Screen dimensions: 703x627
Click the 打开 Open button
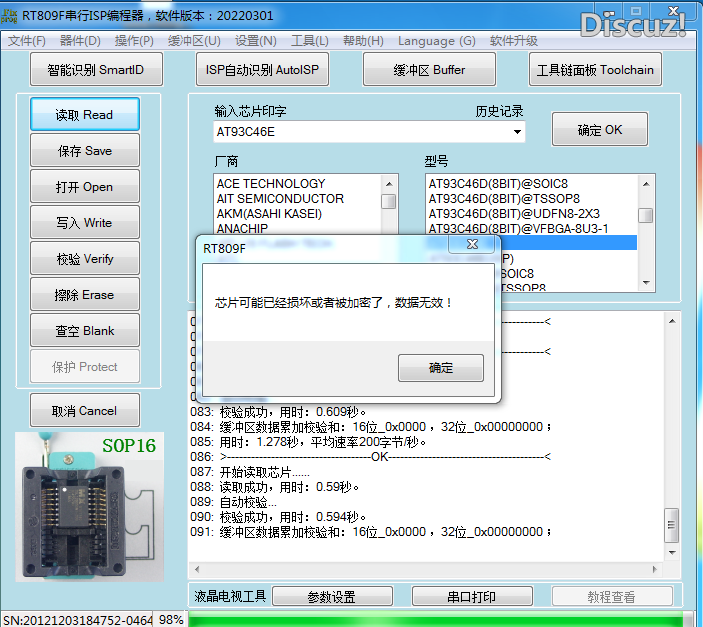(85, 186)
